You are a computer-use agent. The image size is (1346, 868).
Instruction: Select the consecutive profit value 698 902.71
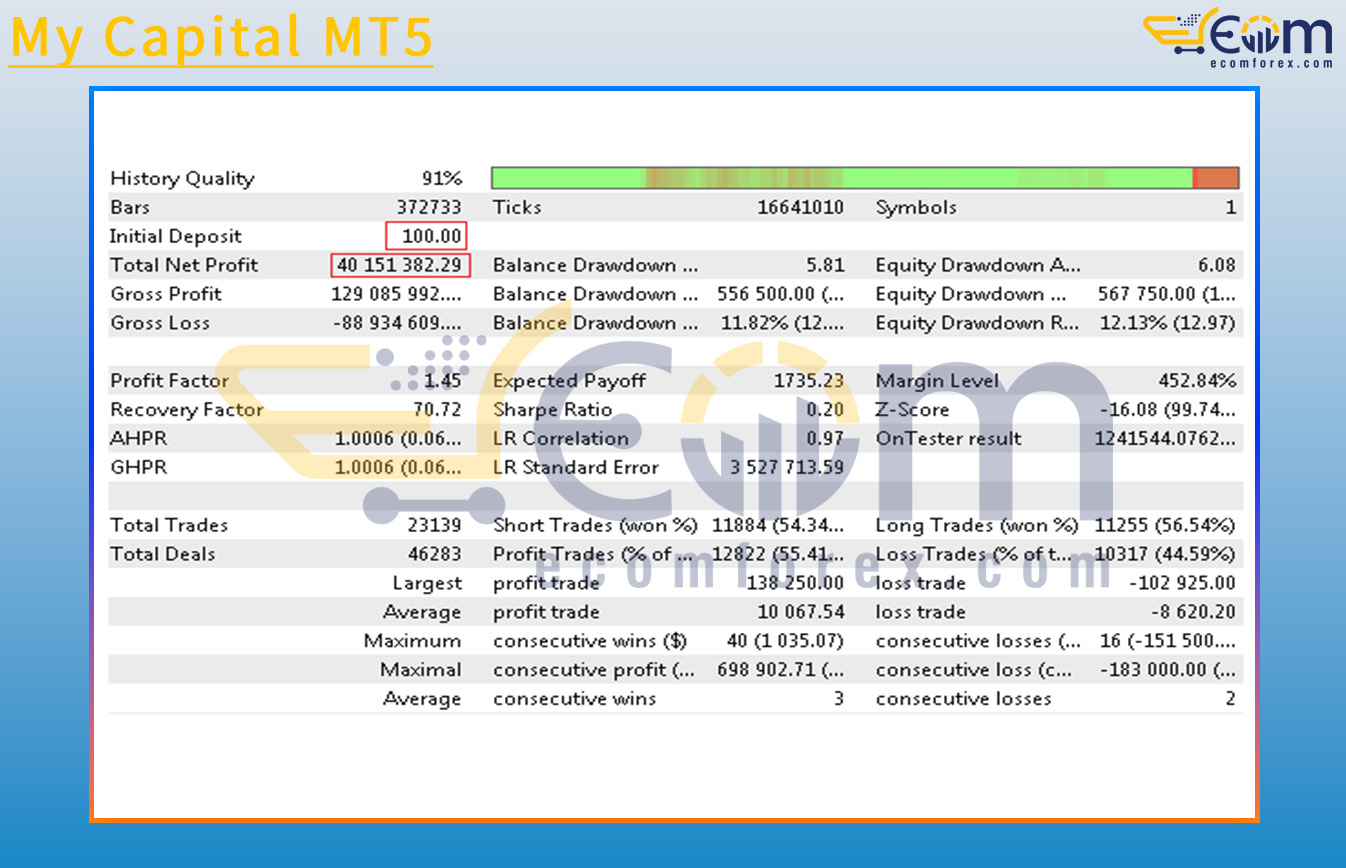click(x=781, y=670)
